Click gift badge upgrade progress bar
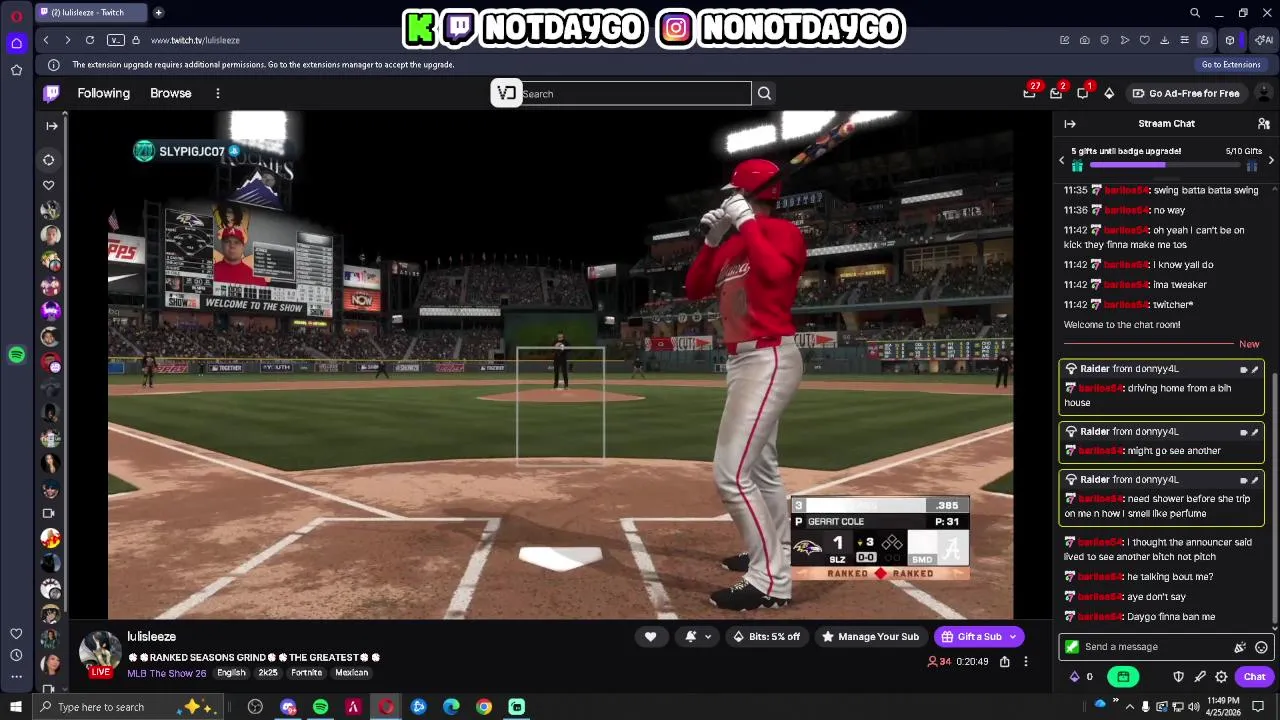The image size is (1280, 720). 1165,165
